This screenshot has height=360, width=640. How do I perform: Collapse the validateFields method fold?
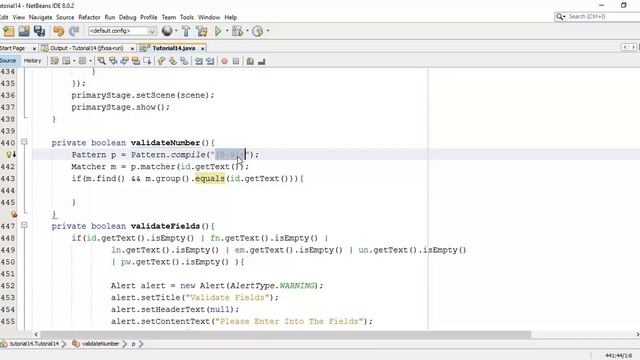click(x=24, y=225)
